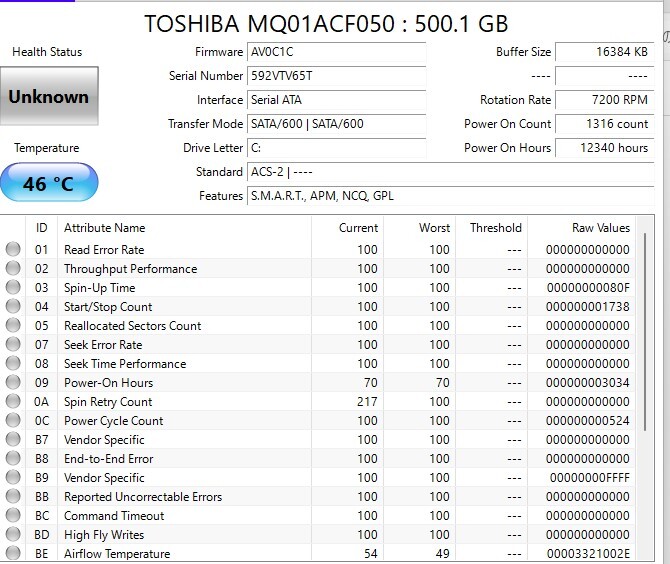Click the Drive Letter field C:
The width and height of the screenshot is (670, 564).
tap(337, 147)
